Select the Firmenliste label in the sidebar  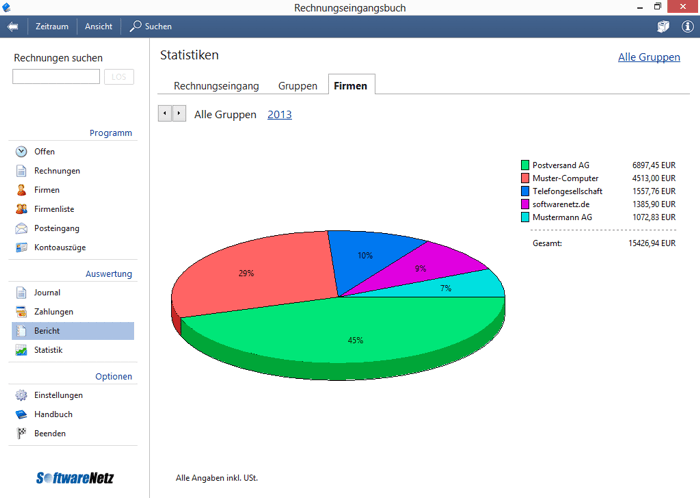click(54, 209)
